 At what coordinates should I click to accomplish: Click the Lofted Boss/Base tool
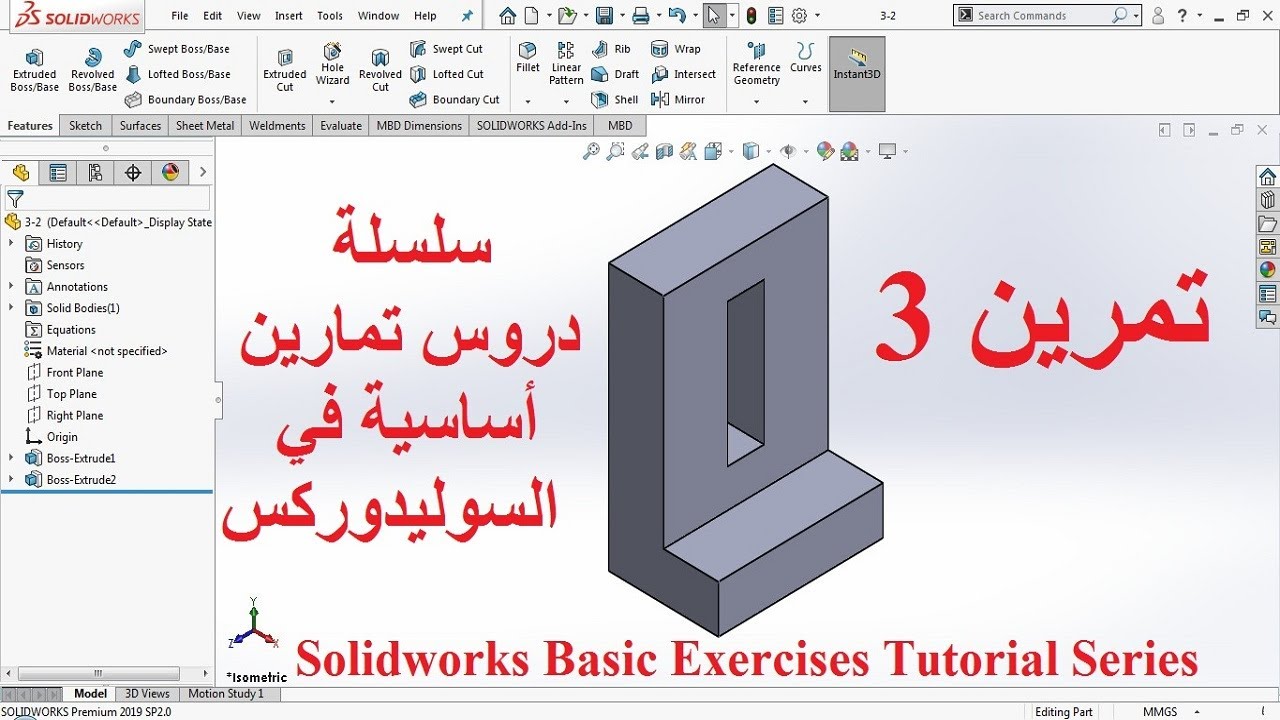[x=178, y=74]
